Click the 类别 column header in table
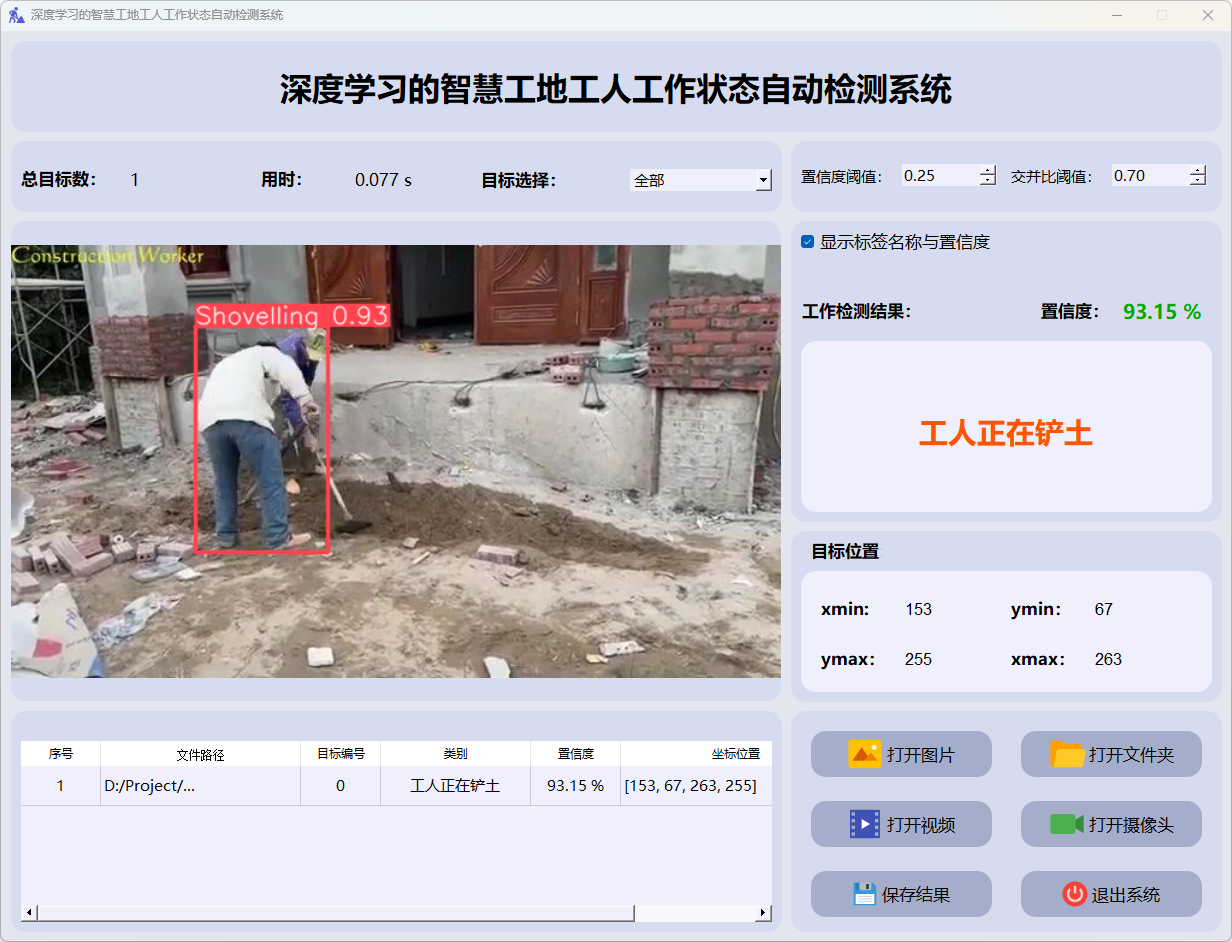The image size is (1232, 942). click(x=455, y=754)
